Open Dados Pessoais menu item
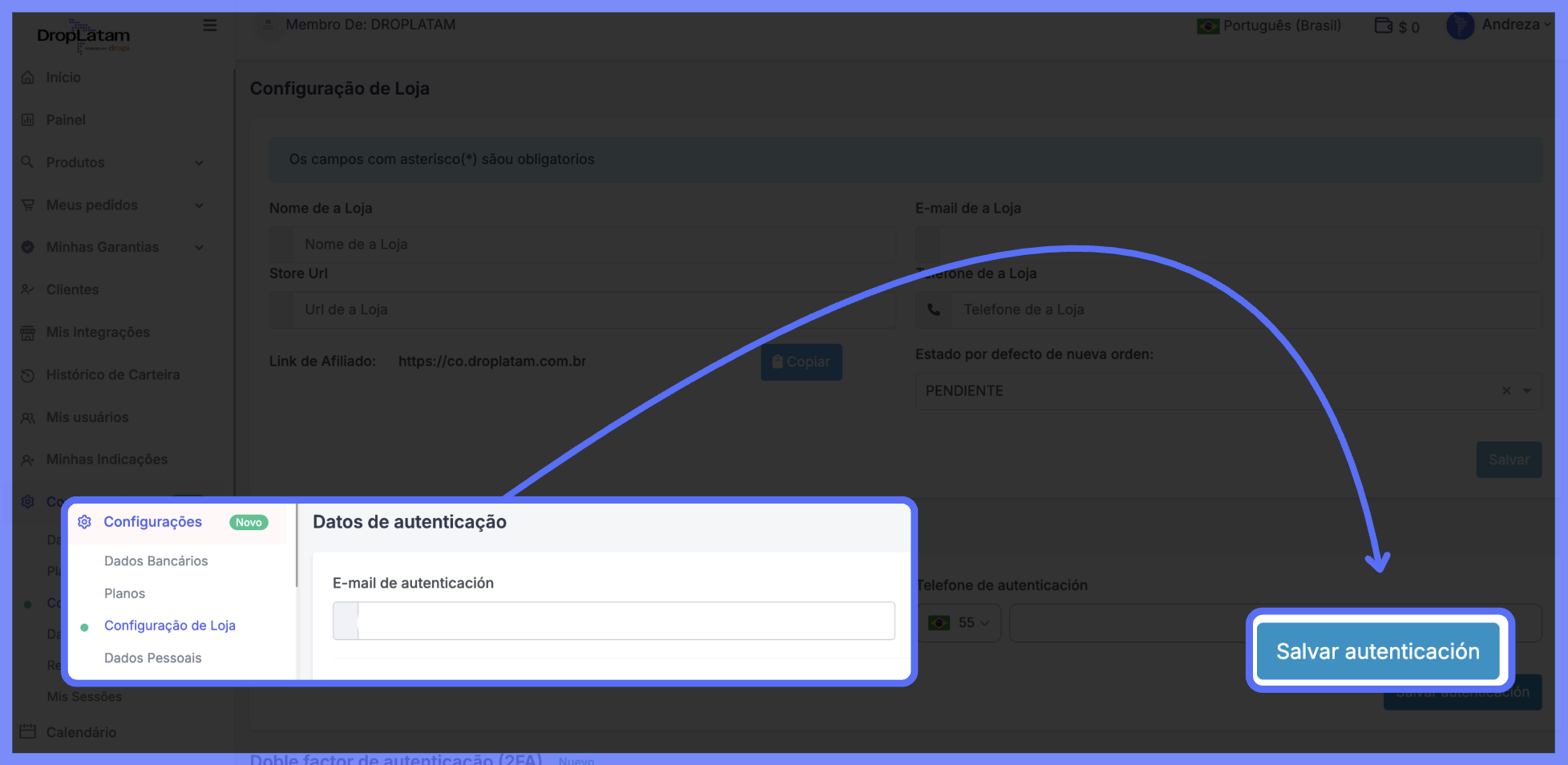Viewport: 1568px width, 765px height. tap(153, 658)
